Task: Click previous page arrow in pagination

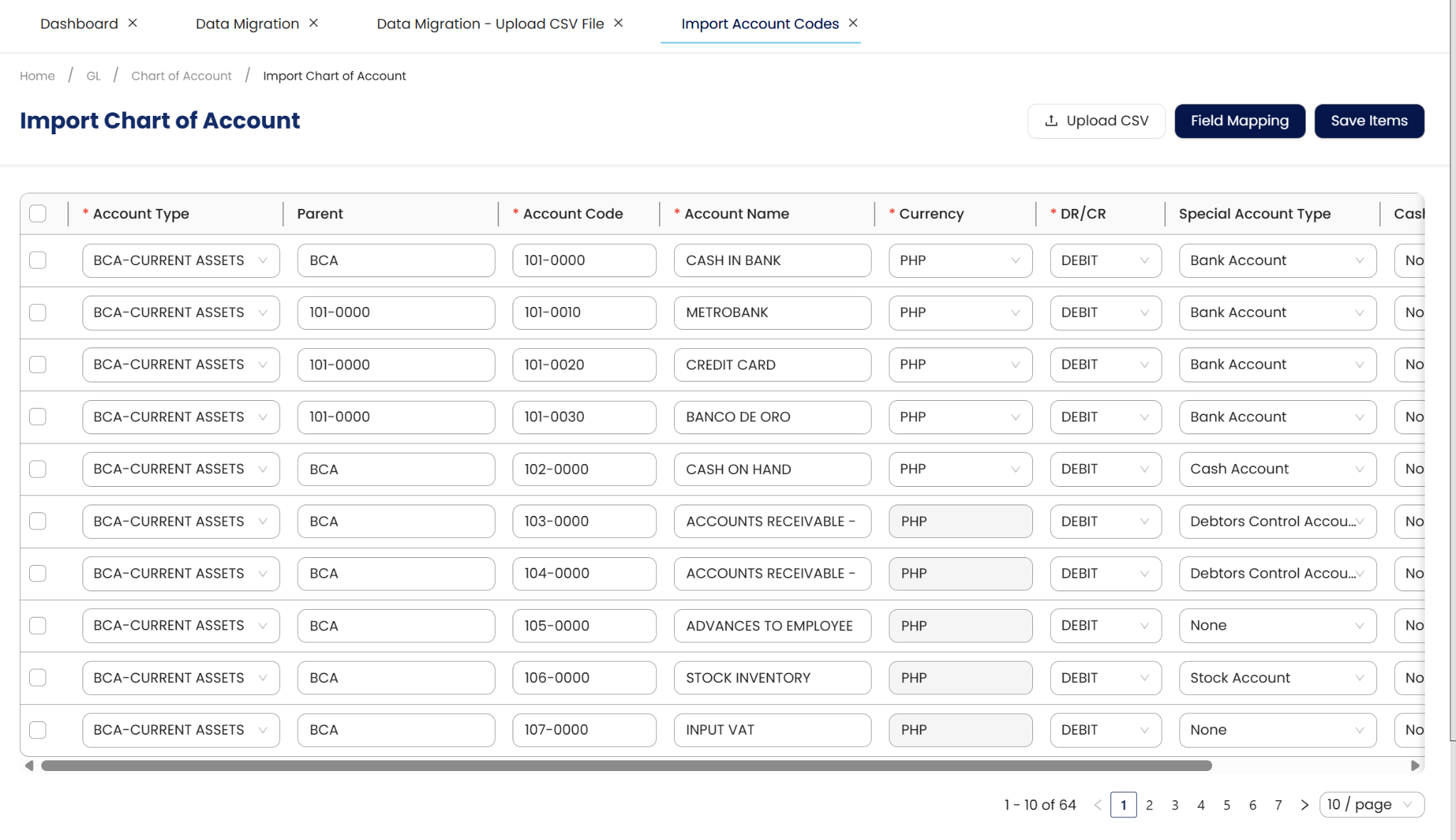Action: point(1098,805)
